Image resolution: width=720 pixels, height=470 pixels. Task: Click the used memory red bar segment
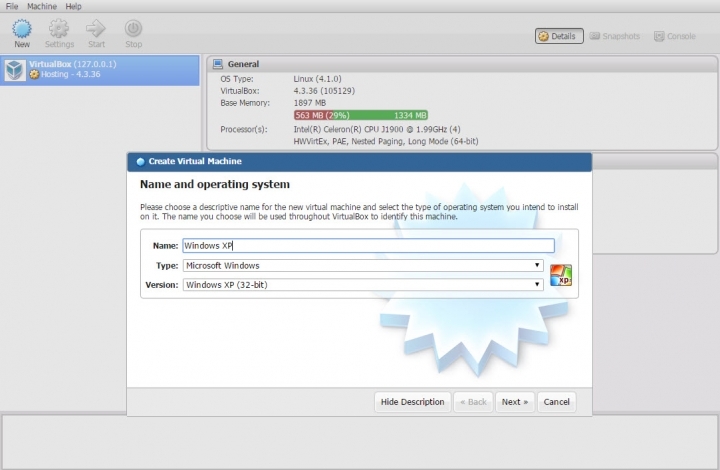point(314,115)
